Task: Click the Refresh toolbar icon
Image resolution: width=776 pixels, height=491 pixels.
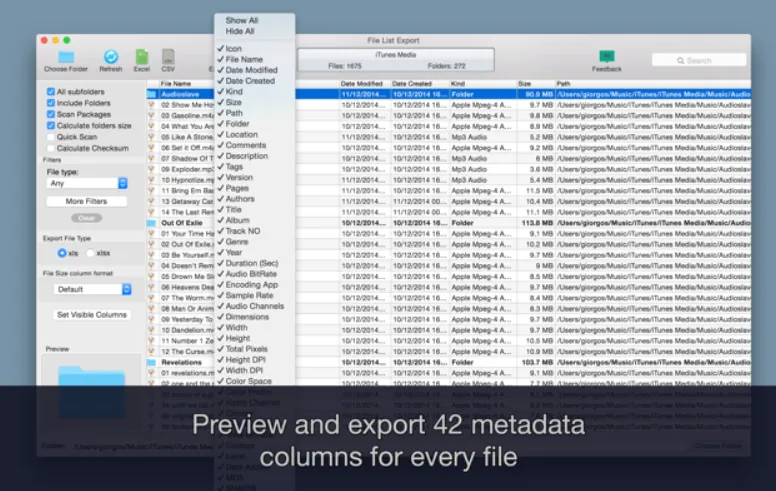Action: point(111,57)
